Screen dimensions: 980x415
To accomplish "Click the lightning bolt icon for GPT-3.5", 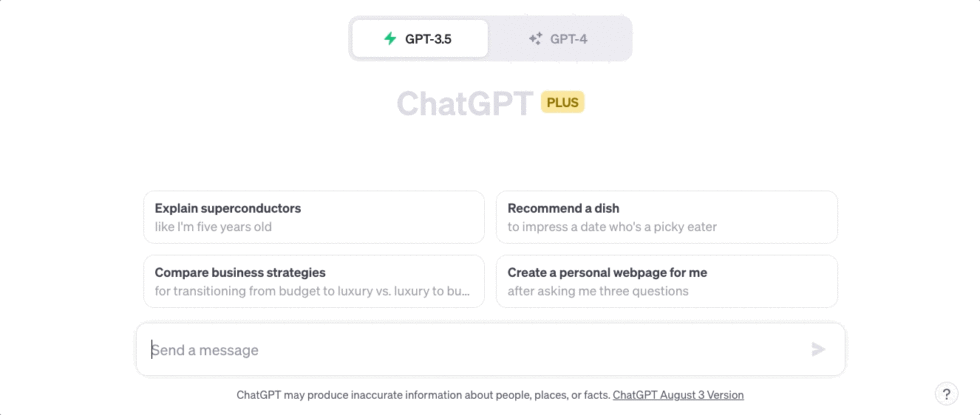I will point(390,39).
